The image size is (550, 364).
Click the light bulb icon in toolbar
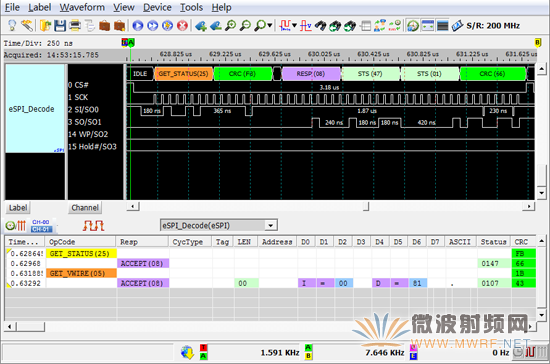click(12, 26)
